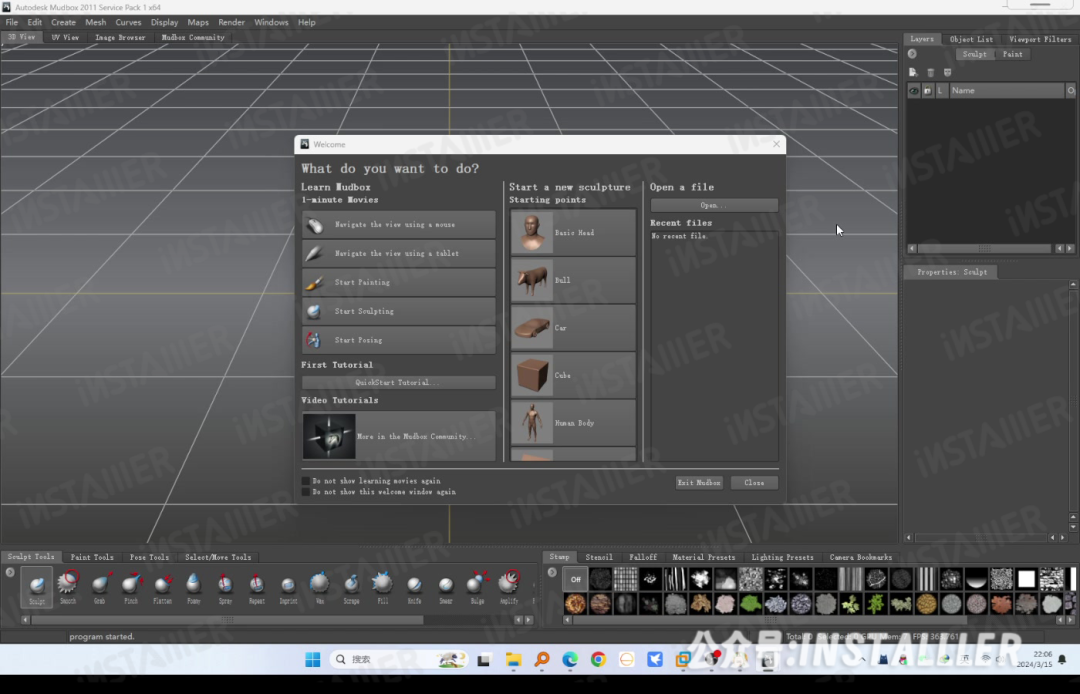Open Microsoft Edge from the taskbar
This screenshot has width=1080, height=694.
click(x=570, y=660)
